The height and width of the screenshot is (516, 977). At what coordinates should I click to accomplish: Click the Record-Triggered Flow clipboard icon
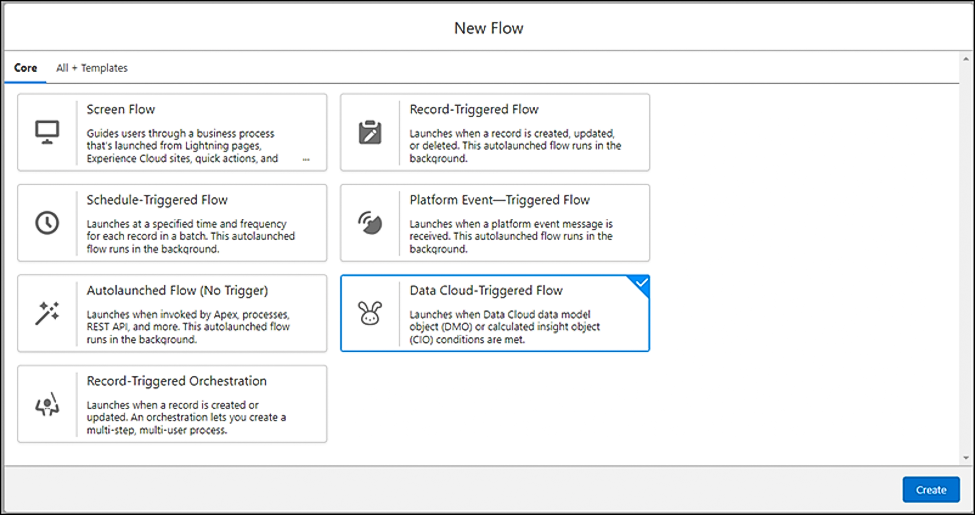(x=370, y=132)
